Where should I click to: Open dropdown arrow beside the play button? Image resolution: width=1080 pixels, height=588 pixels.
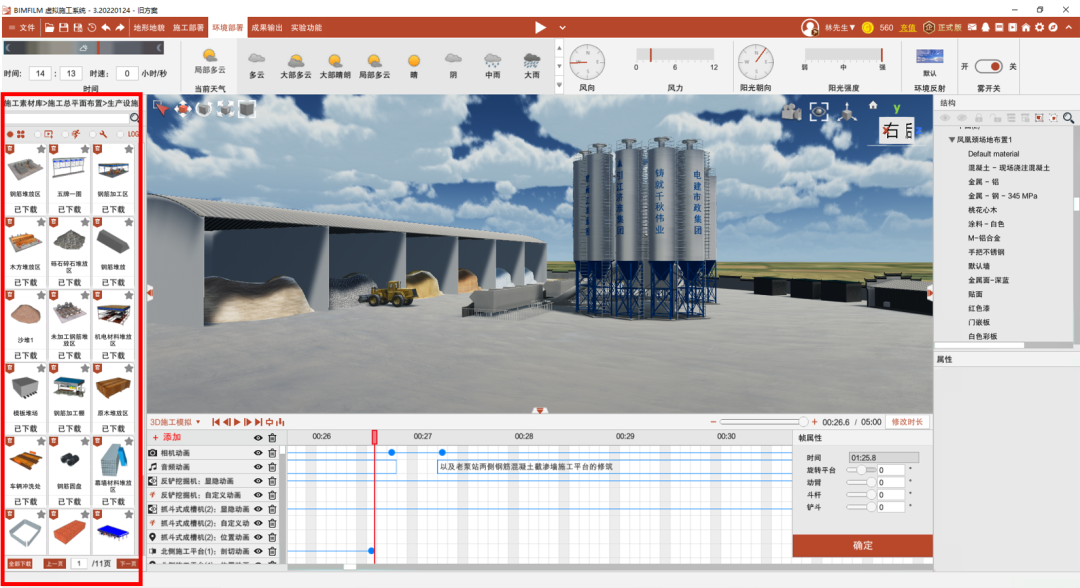click(x=562, y=28)
